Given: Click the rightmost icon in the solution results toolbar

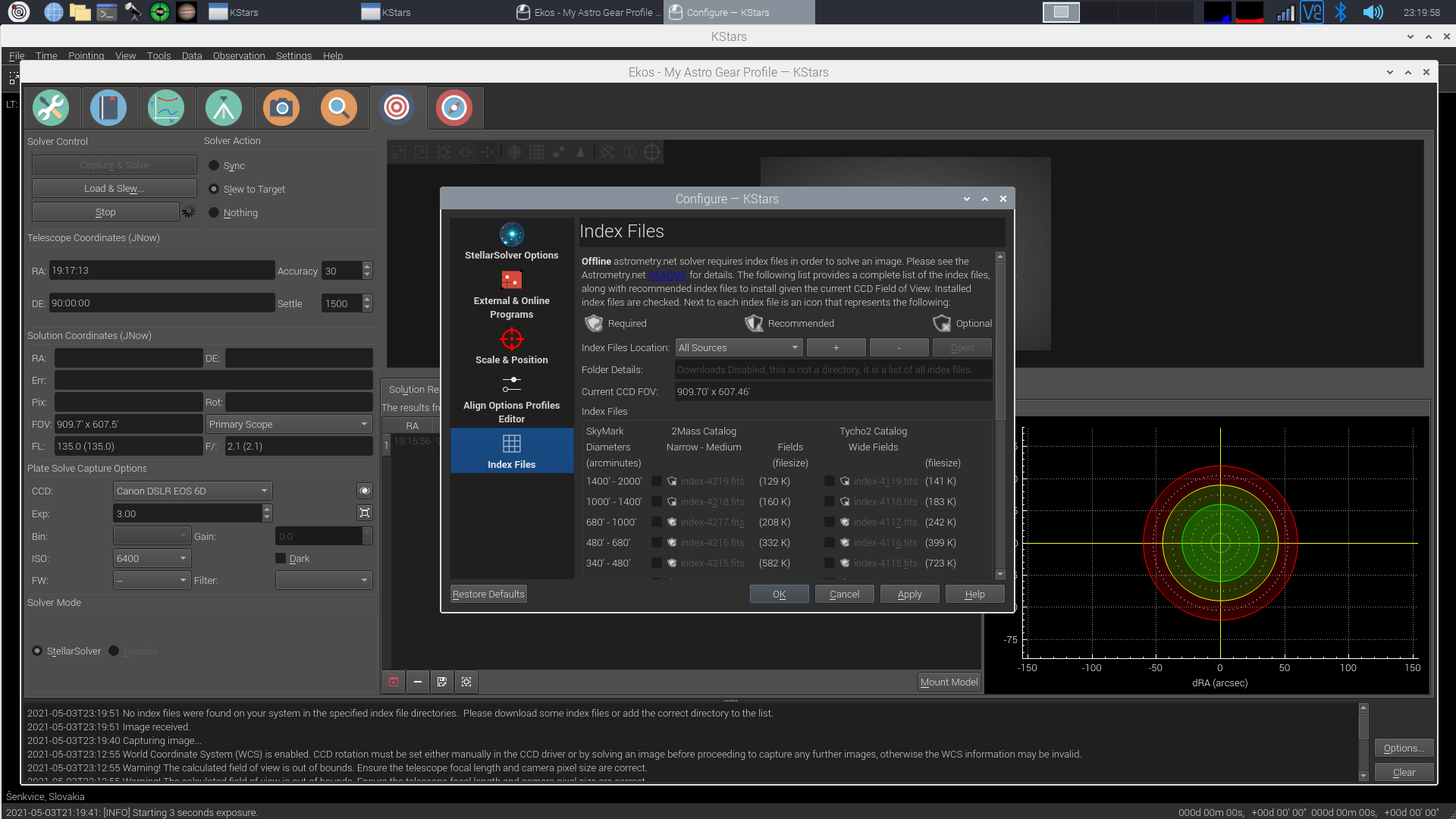Looking at the screenshot, I should tap(466, 682).
